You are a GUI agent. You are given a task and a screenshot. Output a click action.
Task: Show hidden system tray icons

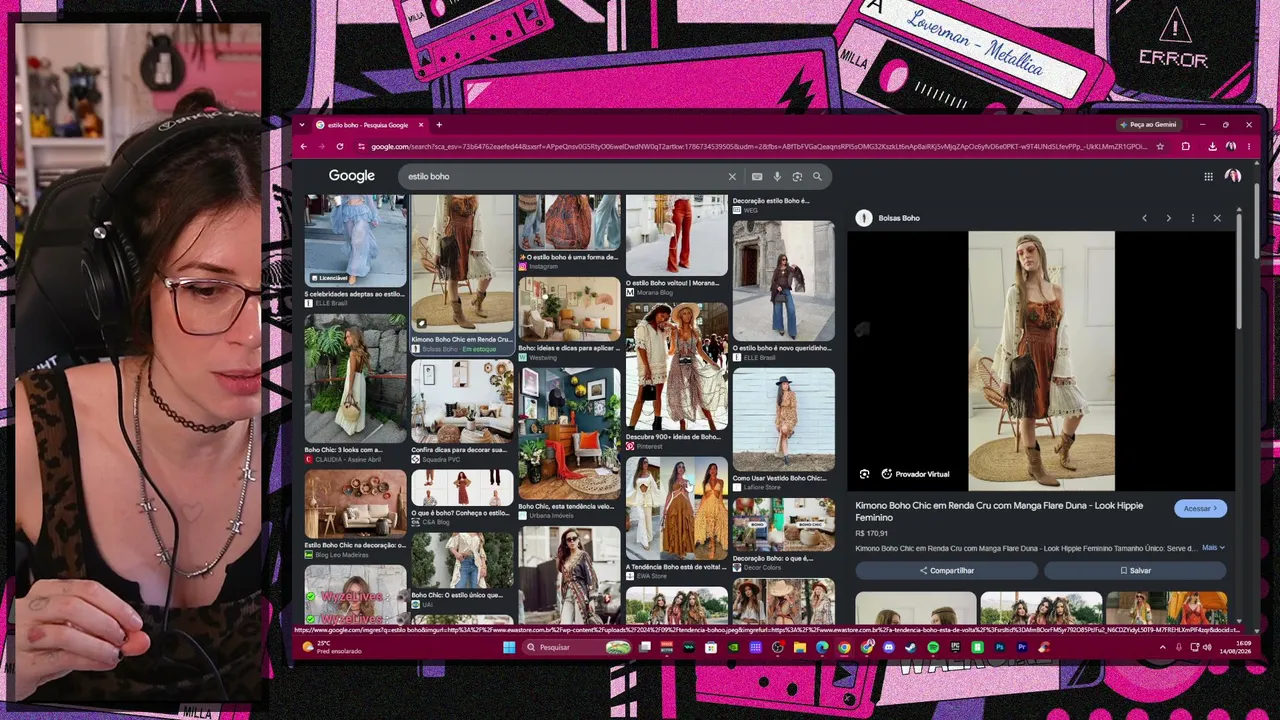pyautogui.click(x=1162, y=647)
